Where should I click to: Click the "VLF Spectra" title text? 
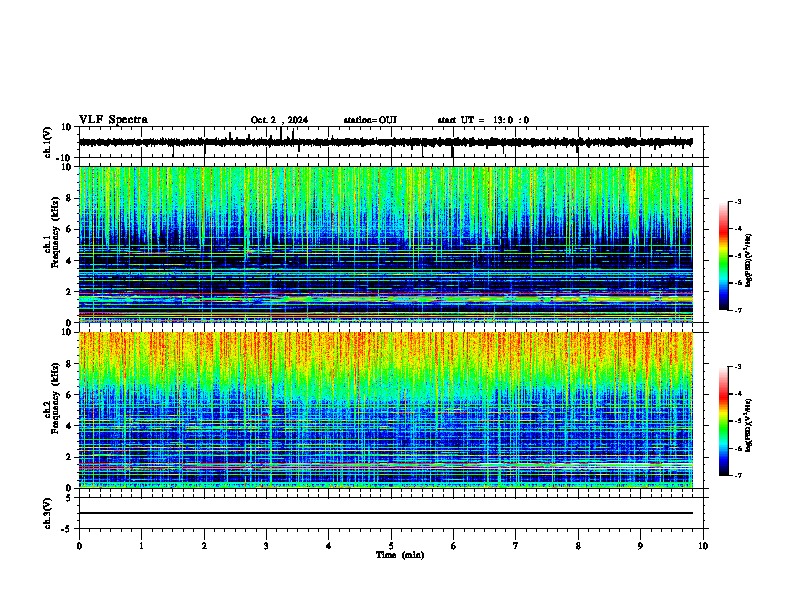coord(113,120)
